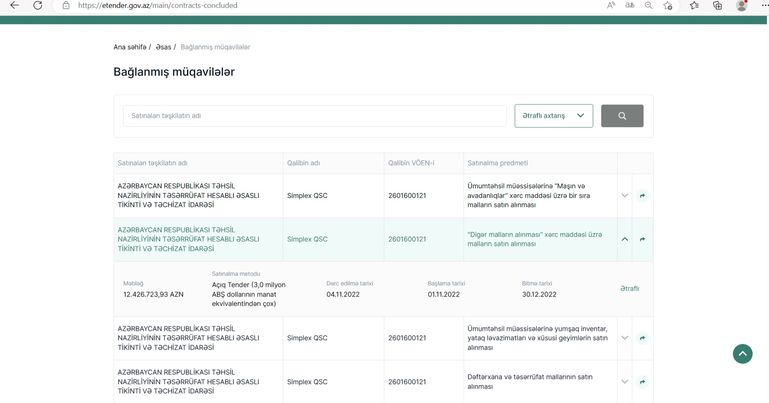
Task: Open the Ətraflı axtarış dropdown
Action: click(x=554, y=116)
